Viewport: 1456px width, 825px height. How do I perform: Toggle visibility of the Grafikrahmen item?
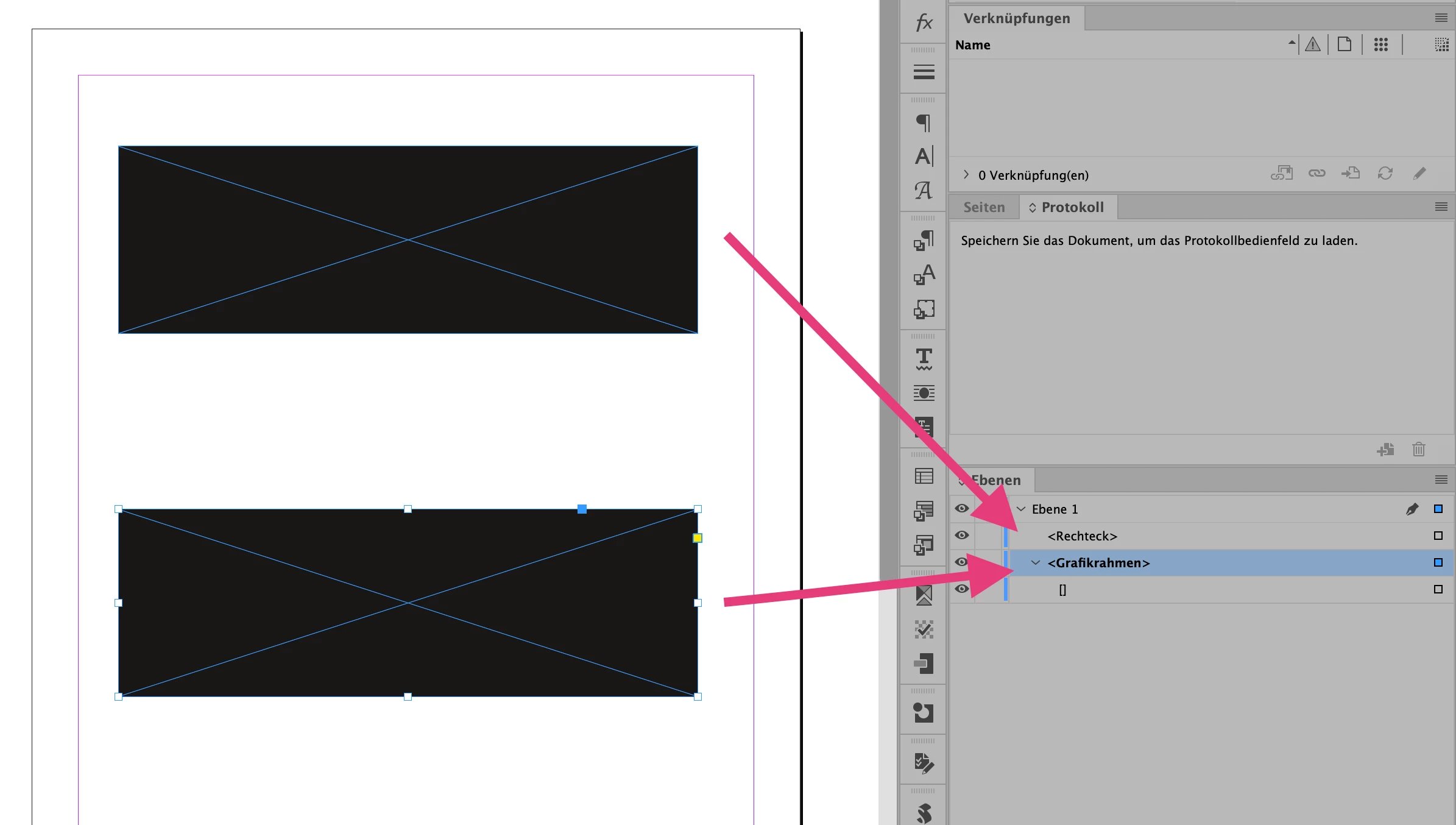[962, 562]
